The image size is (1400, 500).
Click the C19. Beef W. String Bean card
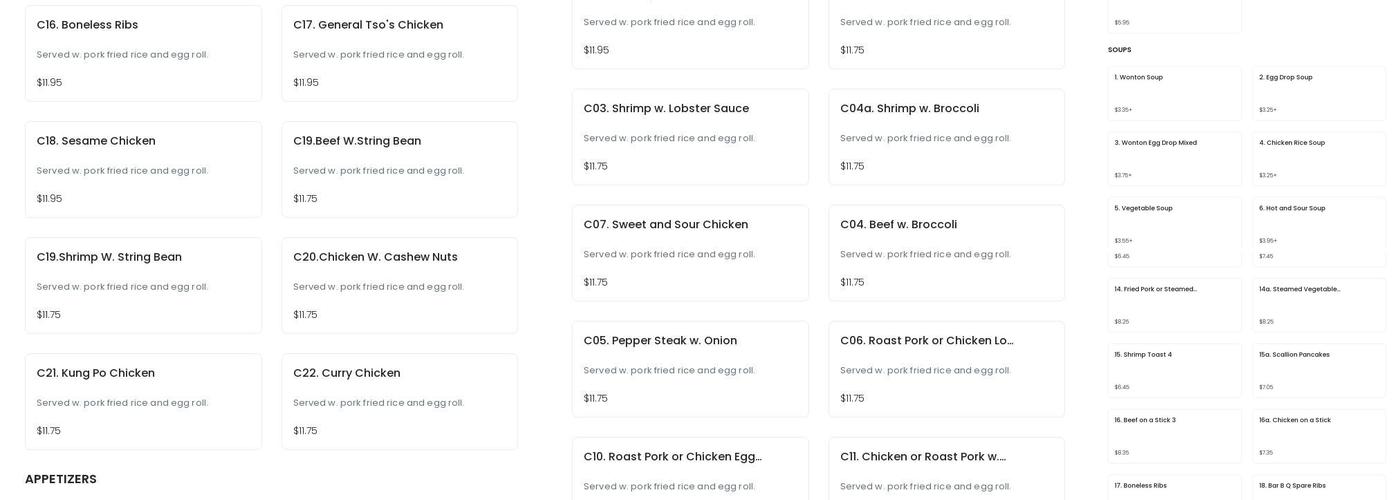(399, 169)
